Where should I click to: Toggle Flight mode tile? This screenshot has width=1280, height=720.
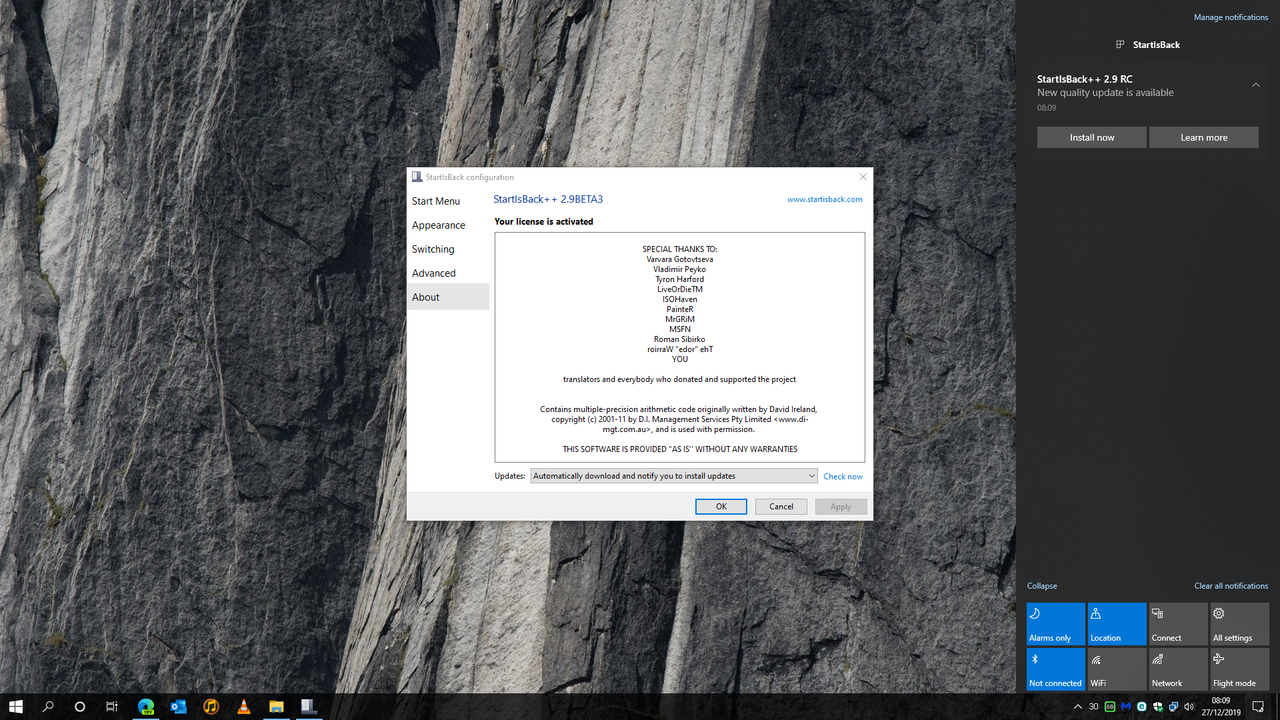pyautogui.click(x=1240, y=669)
